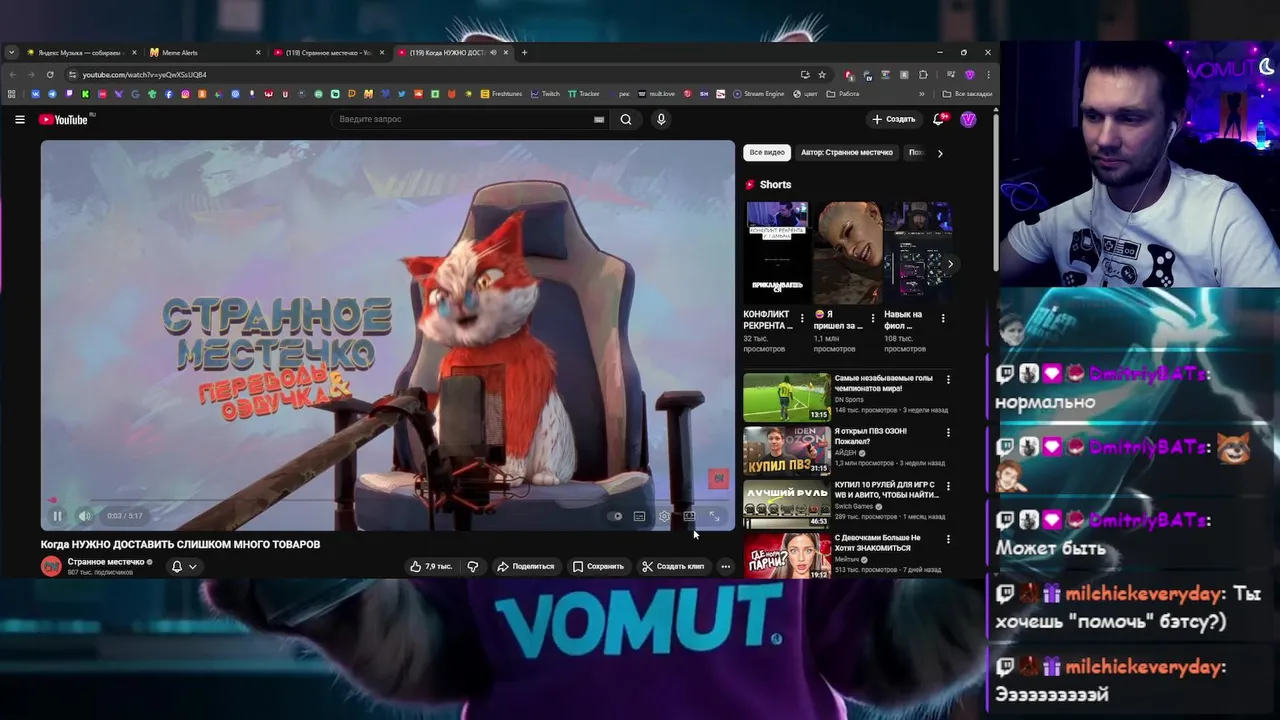Open more actions ellipsis under the video
Screen dimensions: 1280x720
click(x=725, y=566)
